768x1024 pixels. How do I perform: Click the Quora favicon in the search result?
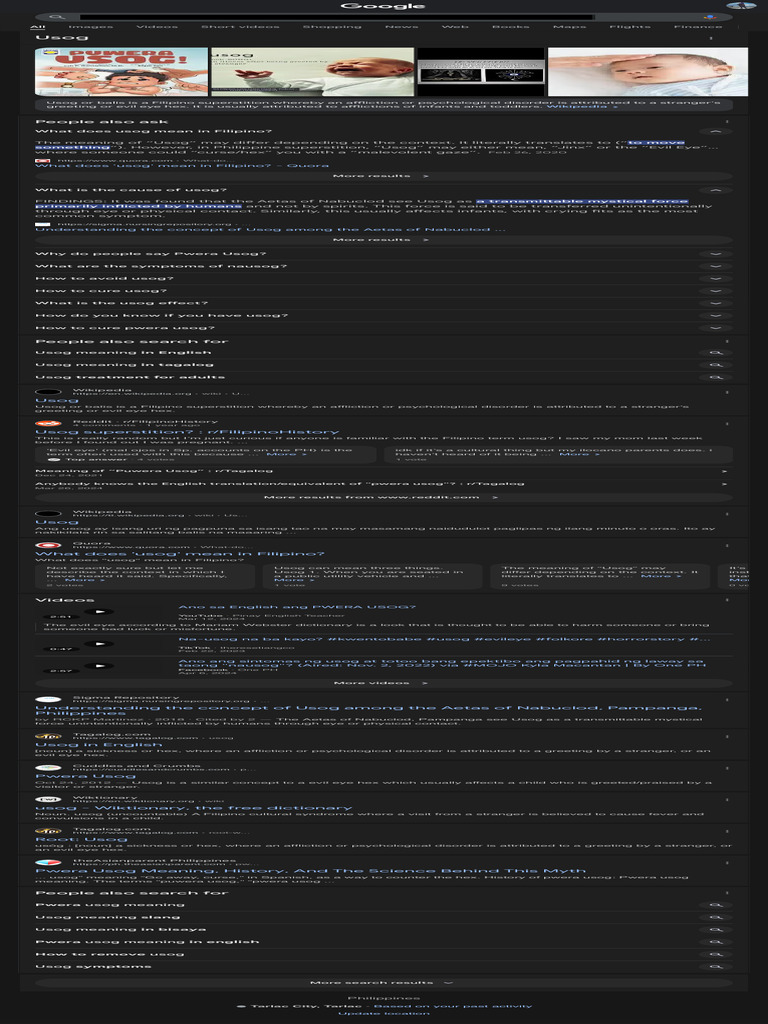[48, 545]
